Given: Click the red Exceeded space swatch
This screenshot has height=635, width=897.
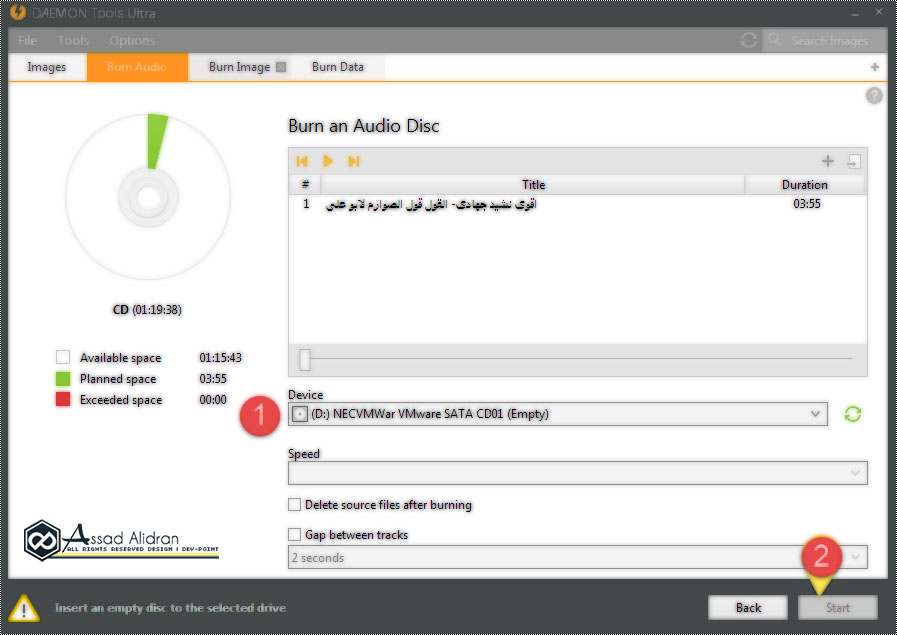Looking at the screenshot, I should pos(62,399).
